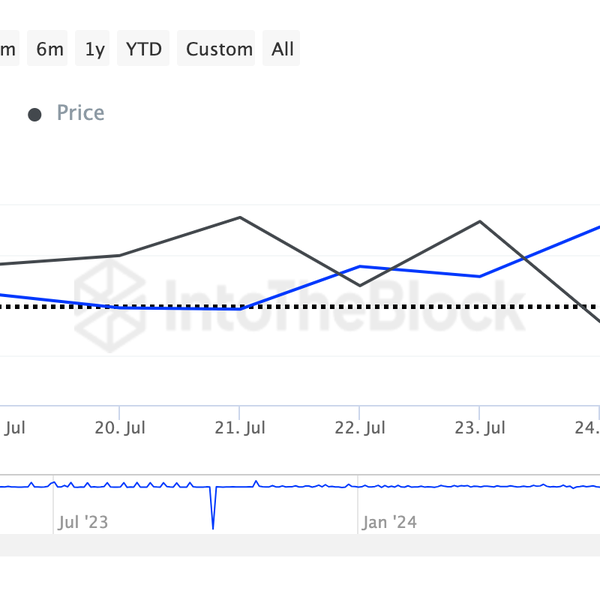Click dark price line peak at 21. Jul

click(x=240, y=217)
